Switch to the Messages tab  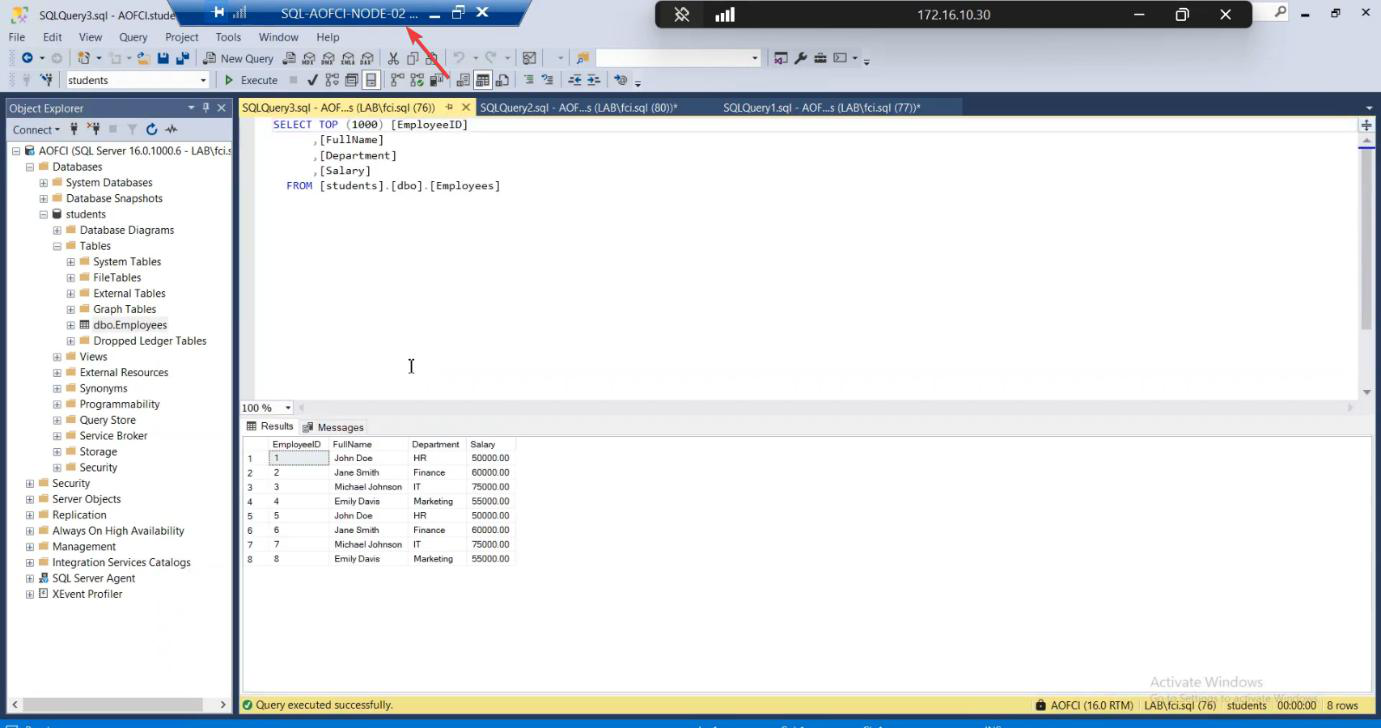click(333, 427)
